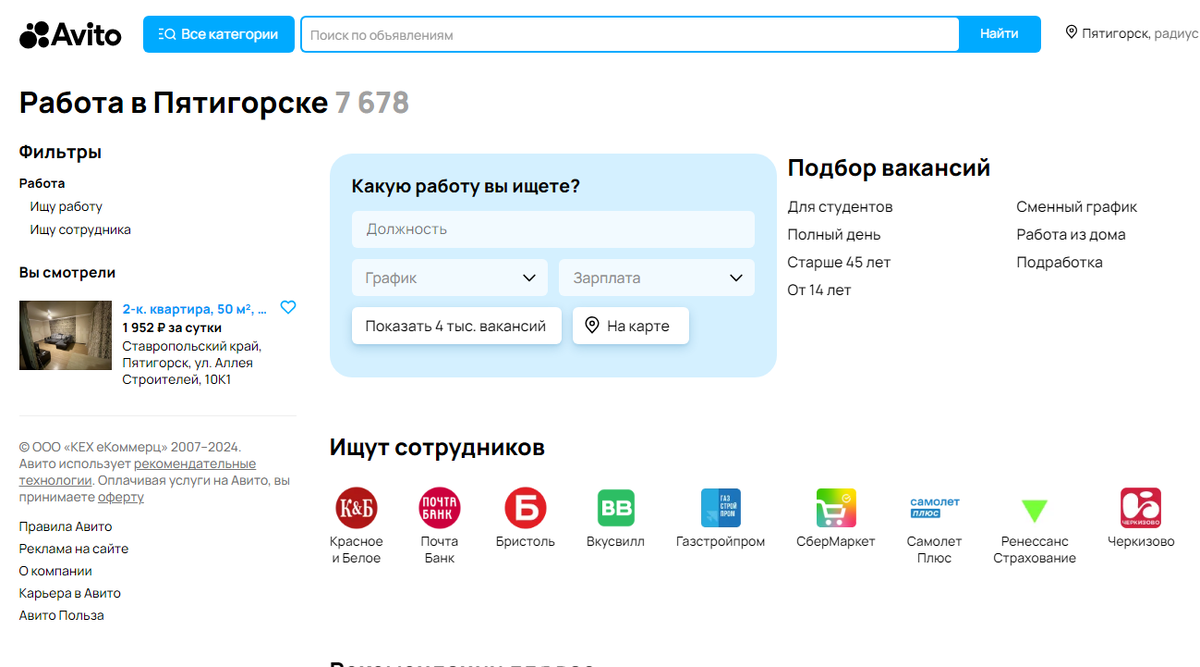Image resolution: width=1200 pixels, height=667 pixels.
Task: Open the Пятигорск location selector
Action: click(x=1132, y=33)
